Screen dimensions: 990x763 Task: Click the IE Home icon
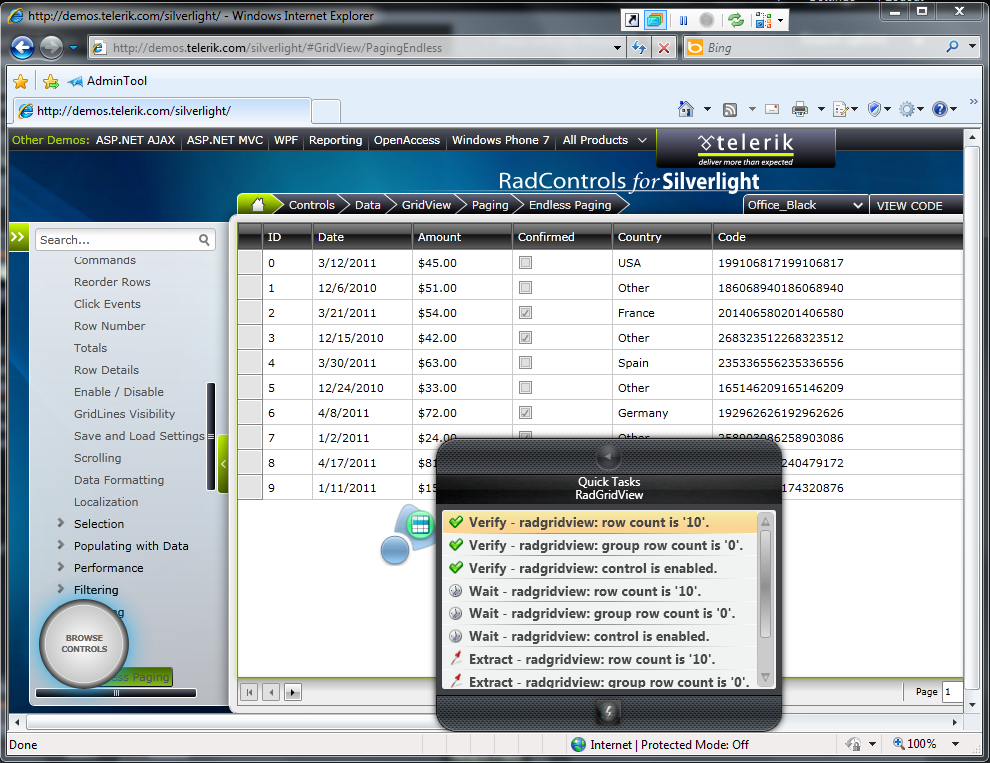pos(686,109)
